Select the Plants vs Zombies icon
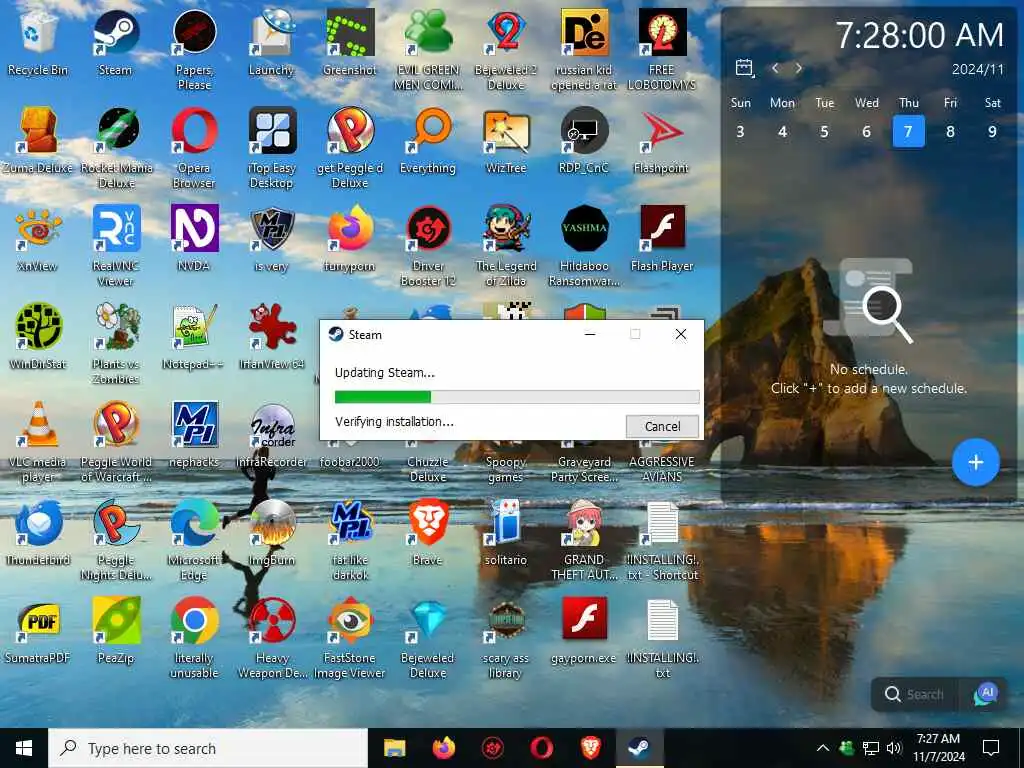The image size is (1024, 768). tap(116, 327)
